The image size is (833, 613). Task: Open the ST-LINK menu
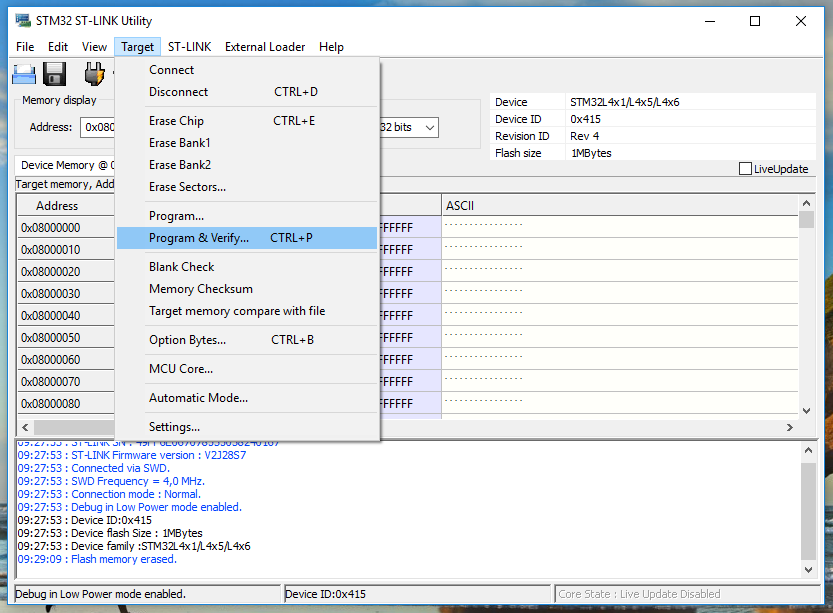(189, 47)
